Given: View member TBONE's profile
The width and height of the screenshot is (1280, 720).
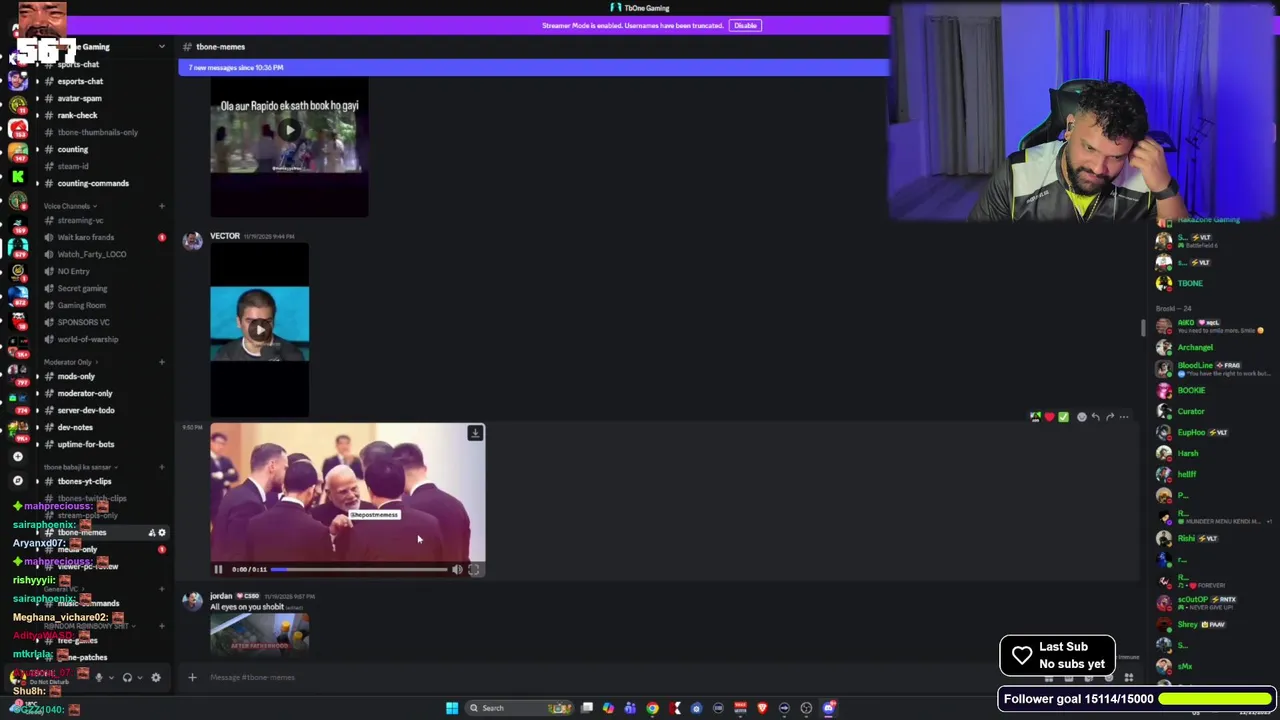Looking at the screenshot, I should pos(1190,283).
